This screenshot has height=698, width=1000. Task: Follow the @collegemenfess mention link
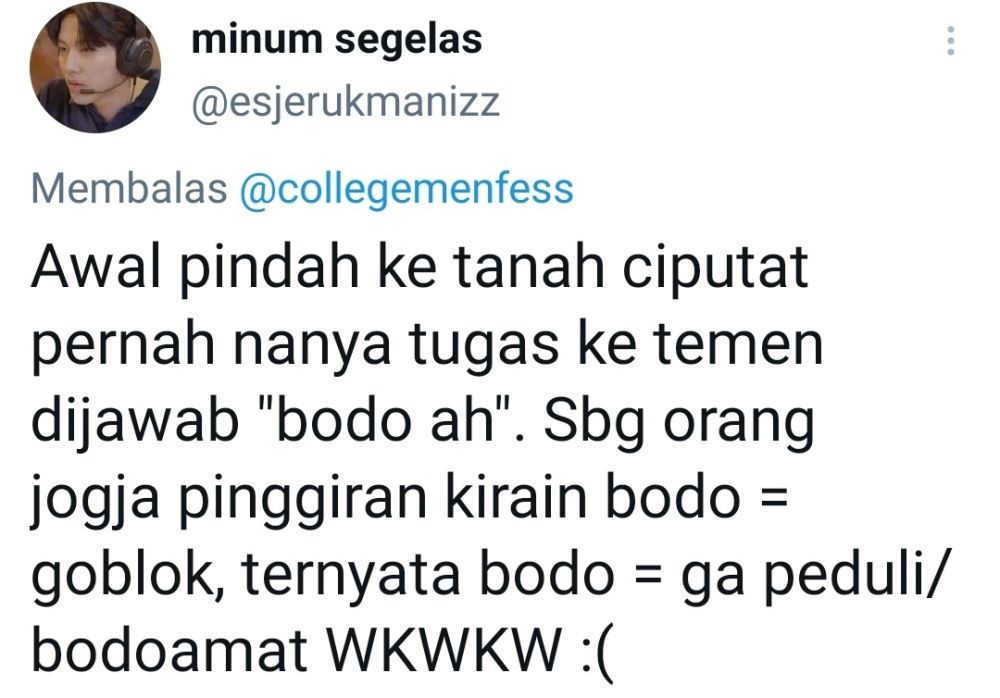[x=407, y=189]
